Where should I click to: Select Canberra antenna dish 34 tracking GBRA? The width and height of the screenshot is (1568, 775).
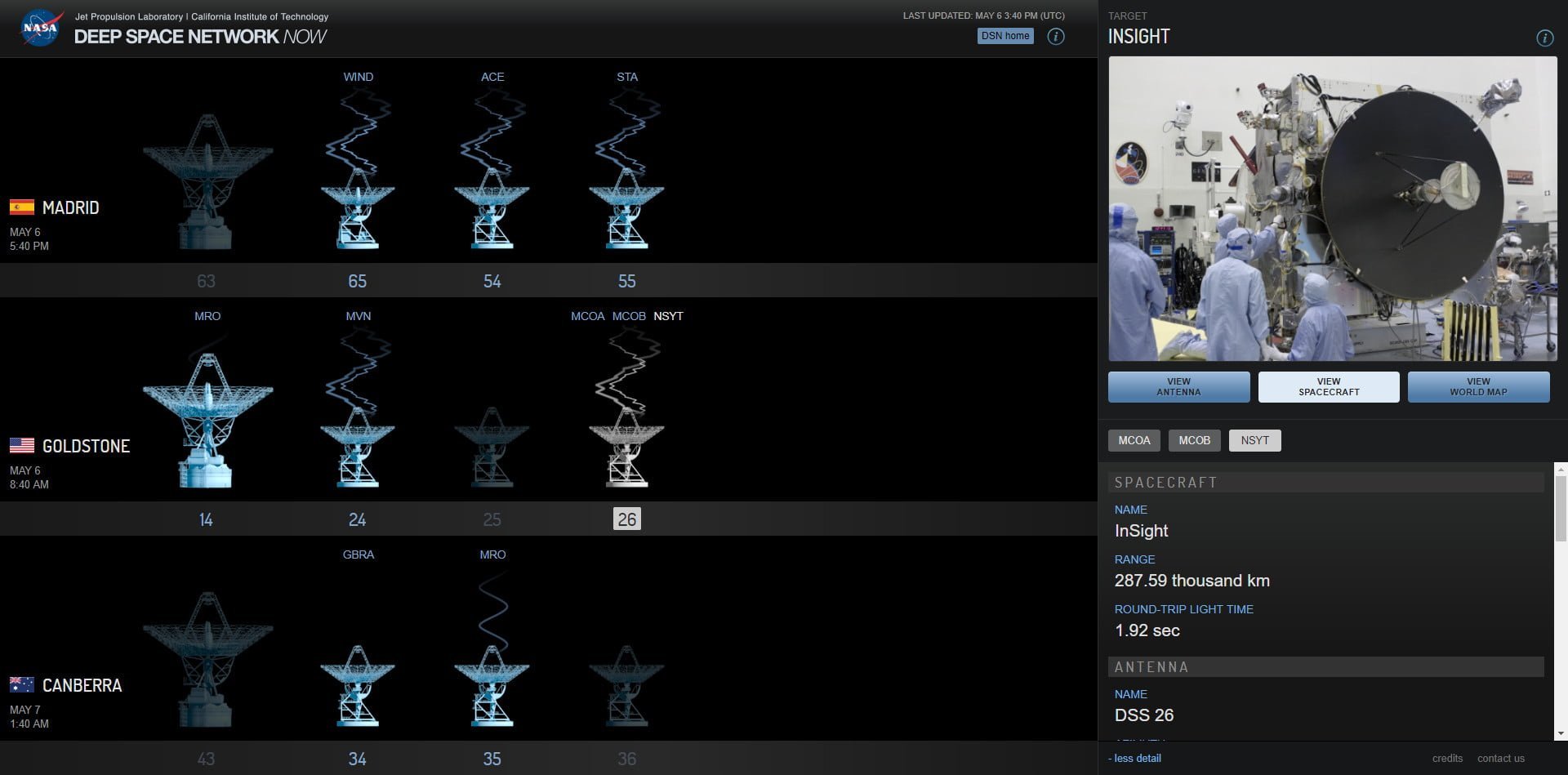pyautogui.click(x=358, y=686)
